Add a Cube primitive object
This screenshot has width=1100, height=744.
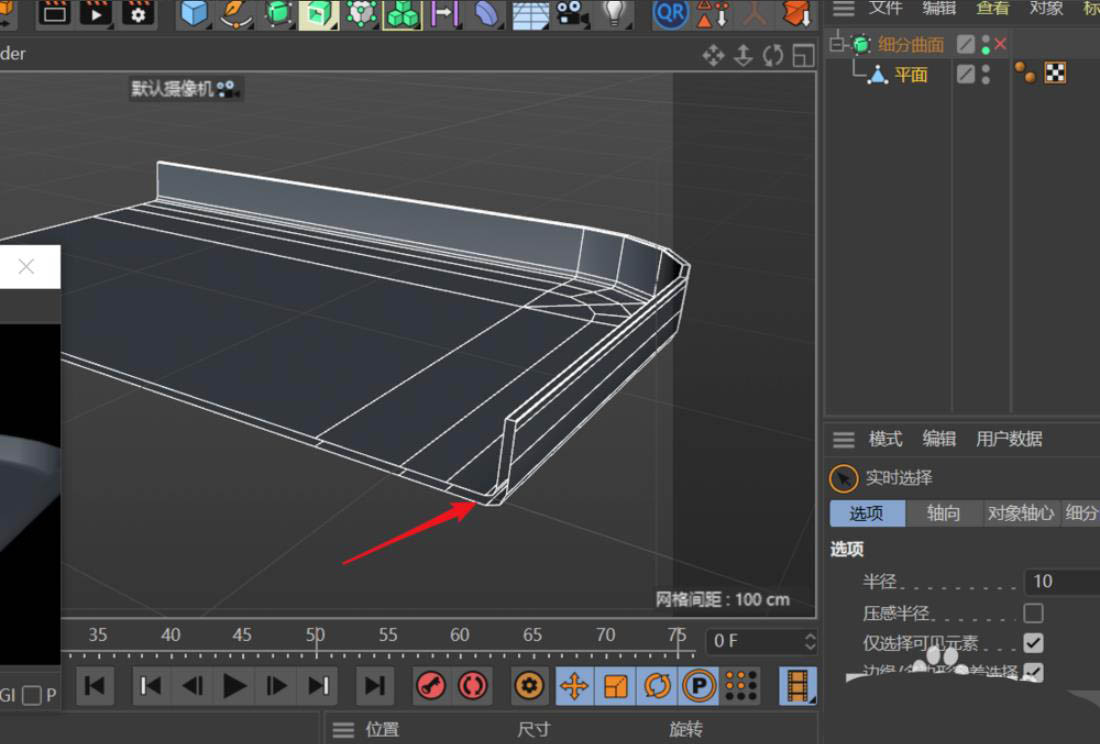click(194, 13)
